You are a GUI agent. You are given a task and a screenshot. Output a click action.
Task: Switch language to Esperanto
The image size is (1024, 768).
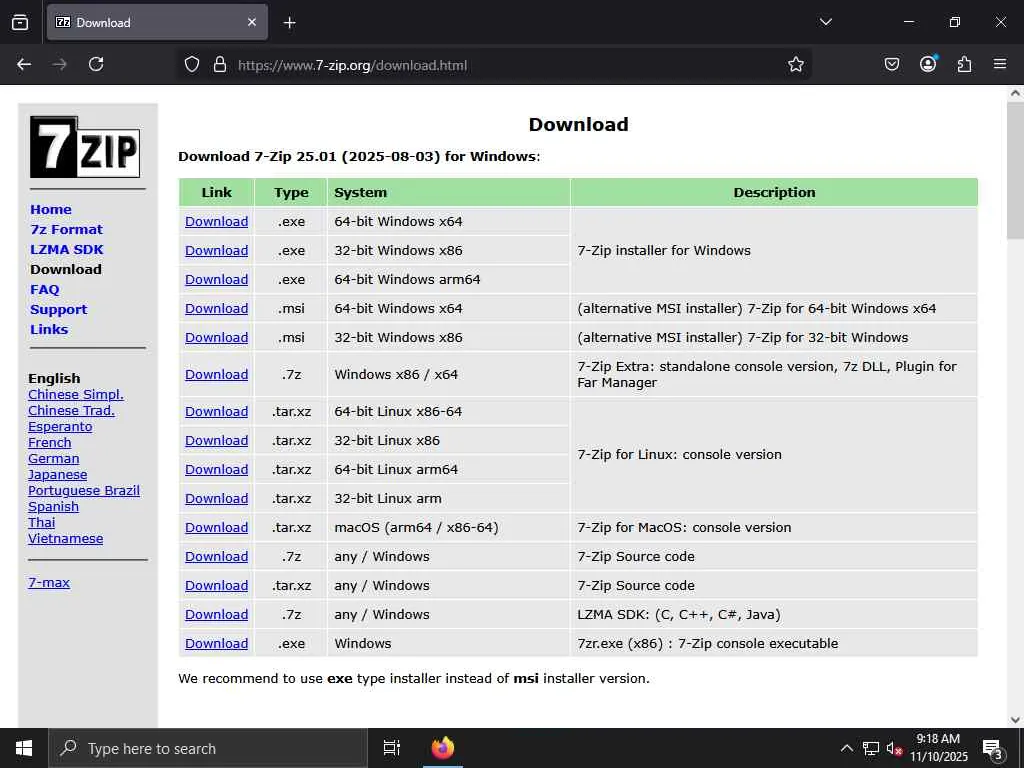60,427
